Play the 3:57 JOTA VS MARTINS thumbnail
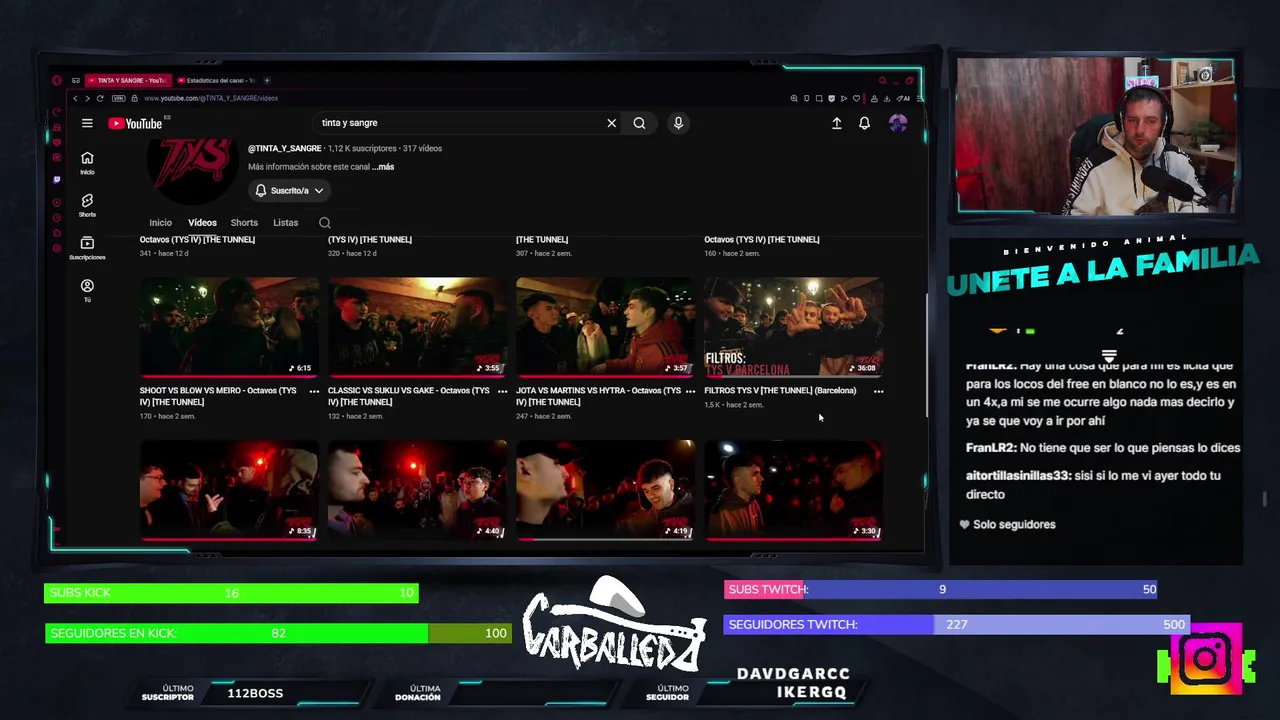Viewport: 1280px width, 720px height. click(605, 326)
